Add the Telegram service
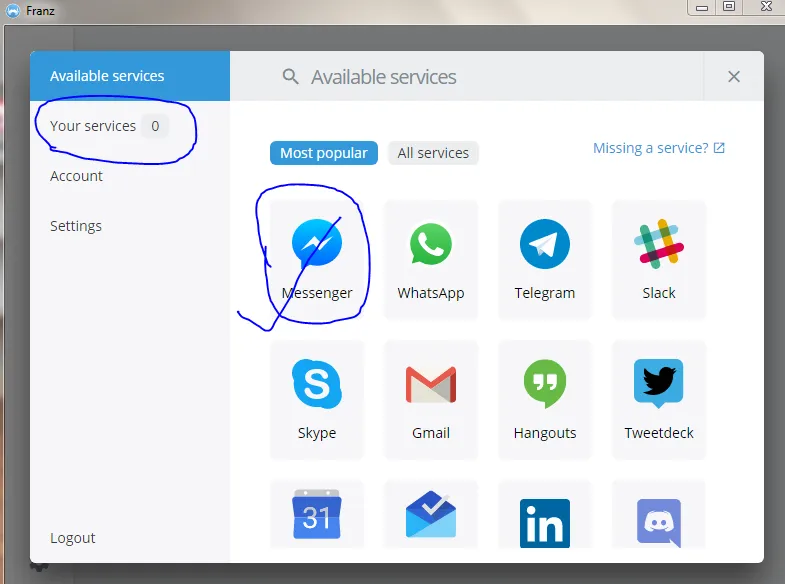The height and width of the screenshot is (584, 785). 545,260
